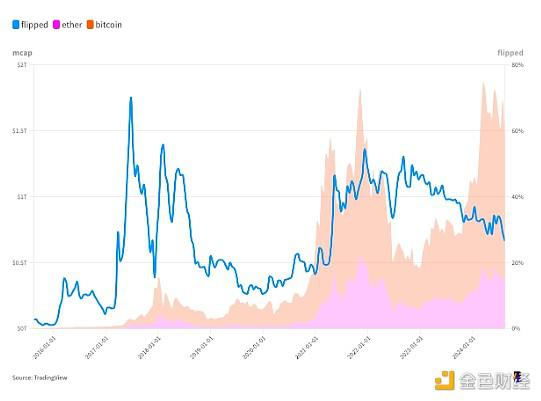
Task: Click the orange bitcoin legend swatch
Action: [x=90, y=25]
